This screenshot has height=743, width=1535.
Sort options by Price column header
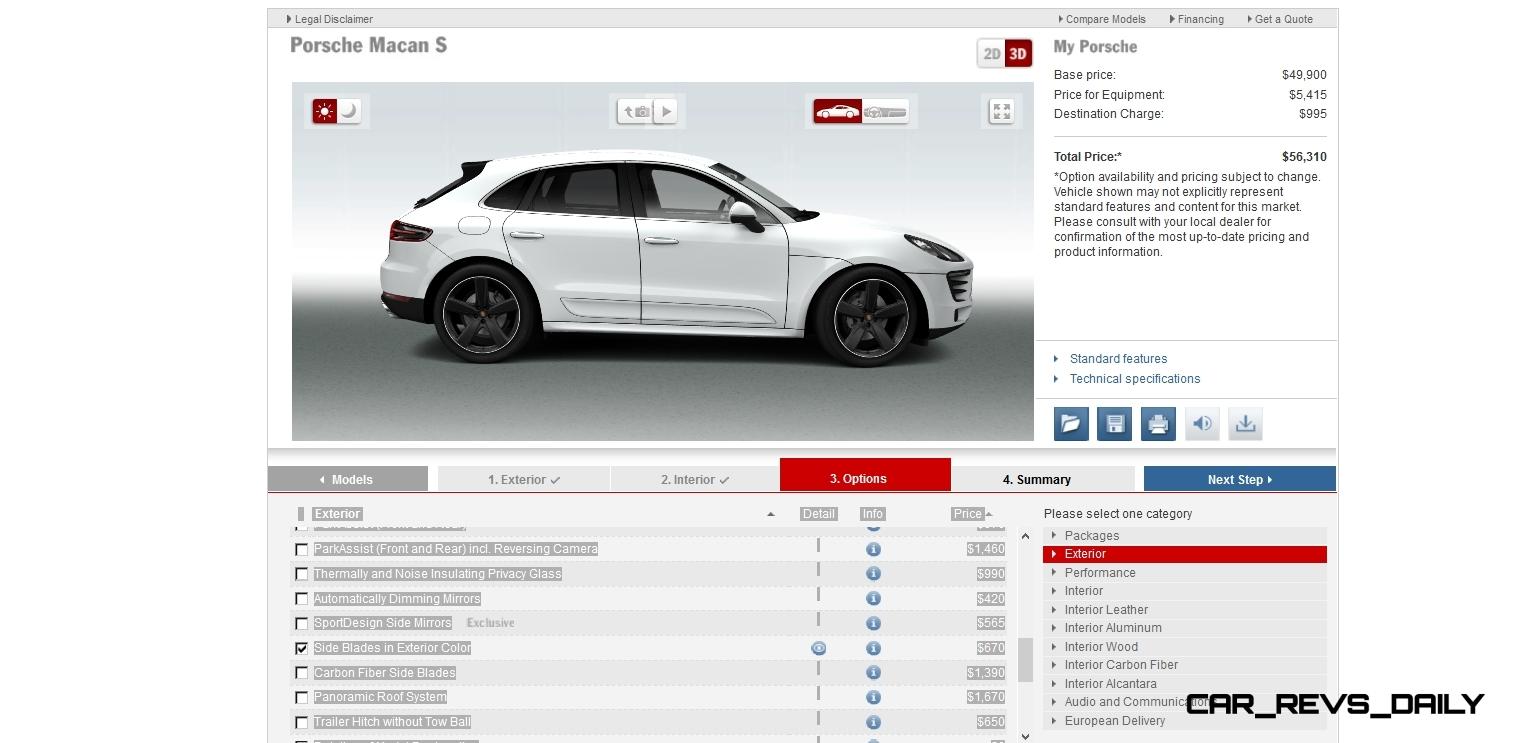968,514
